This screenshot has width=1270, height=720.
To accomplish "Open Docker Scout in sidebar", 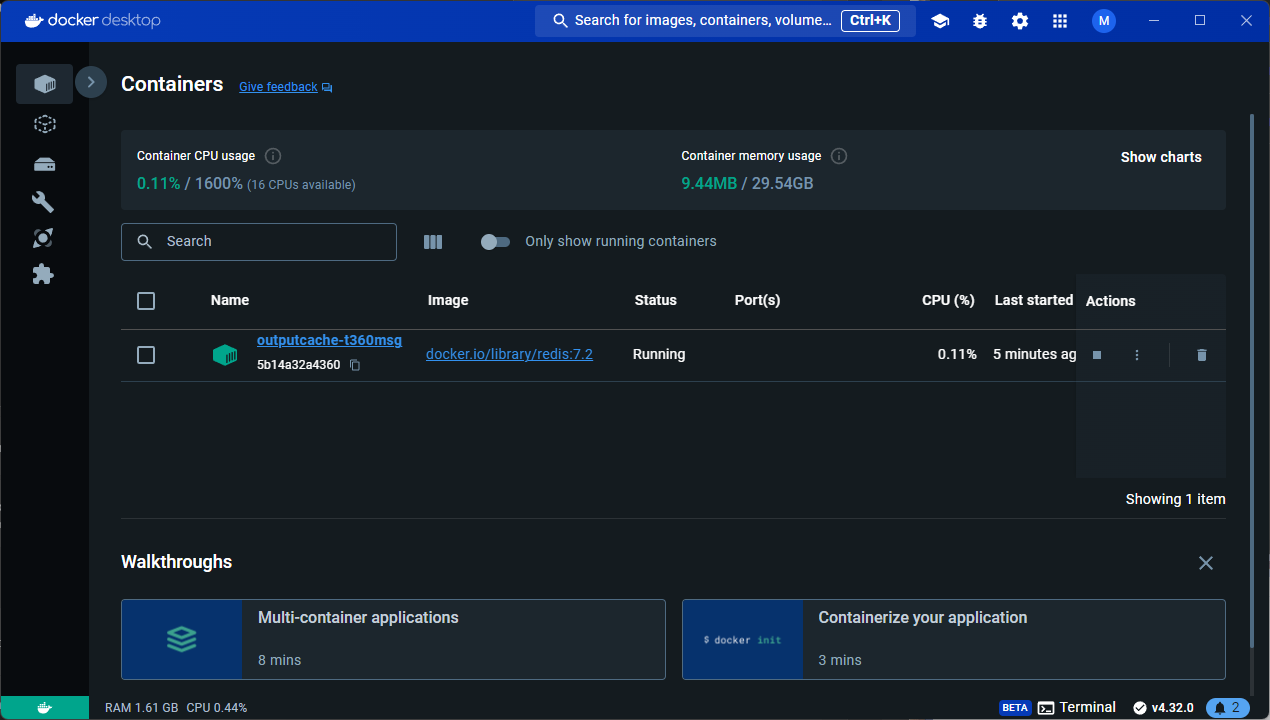I will click(x=43, y=238).
